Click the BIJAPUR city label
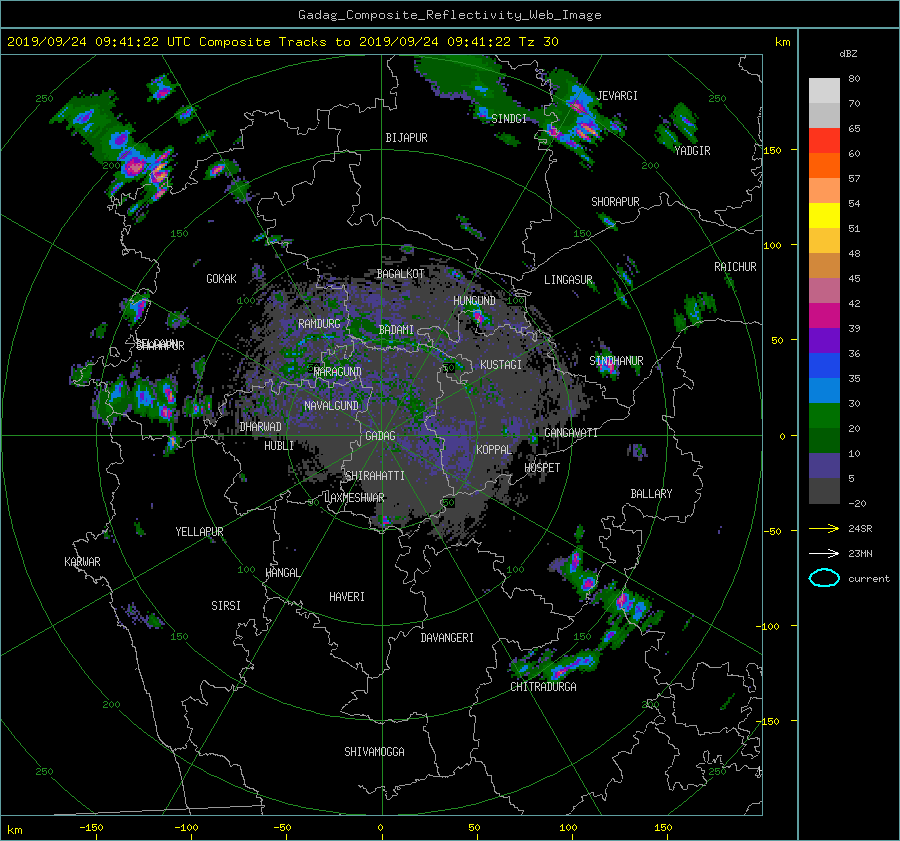The width and height of the screenshot is (900, 841). click(406, 138)
